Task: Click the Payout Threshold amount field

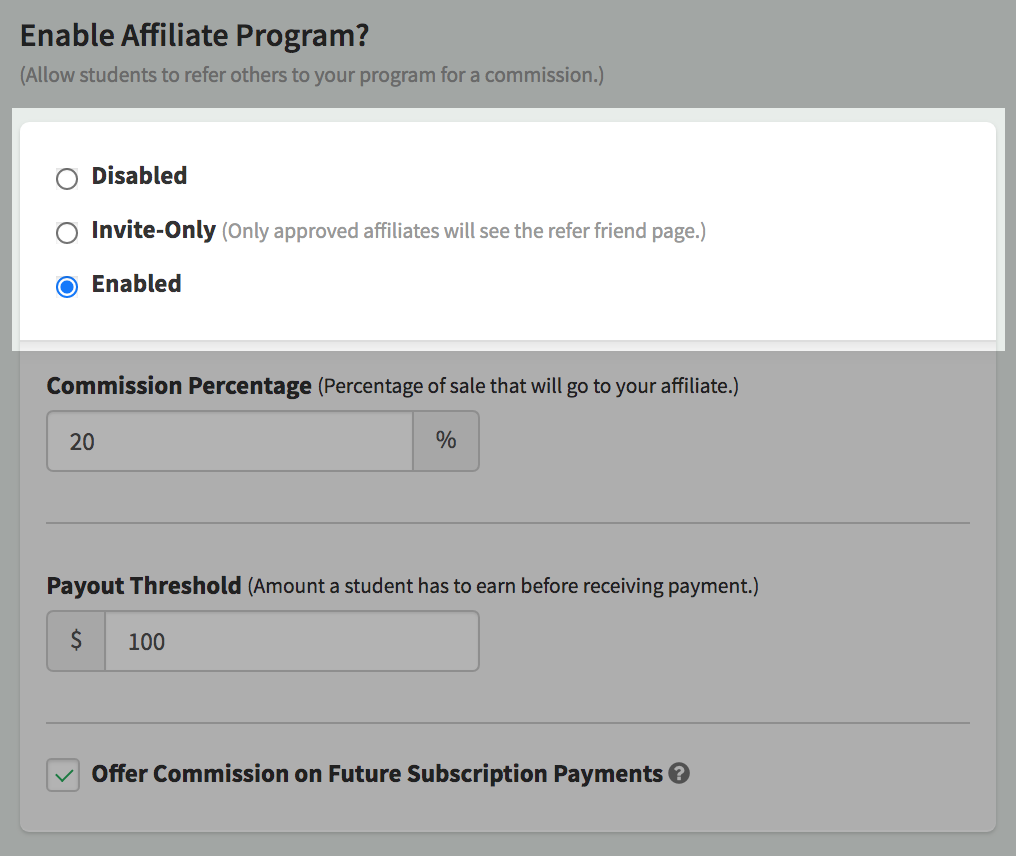Action: click(x=292, y=641)
